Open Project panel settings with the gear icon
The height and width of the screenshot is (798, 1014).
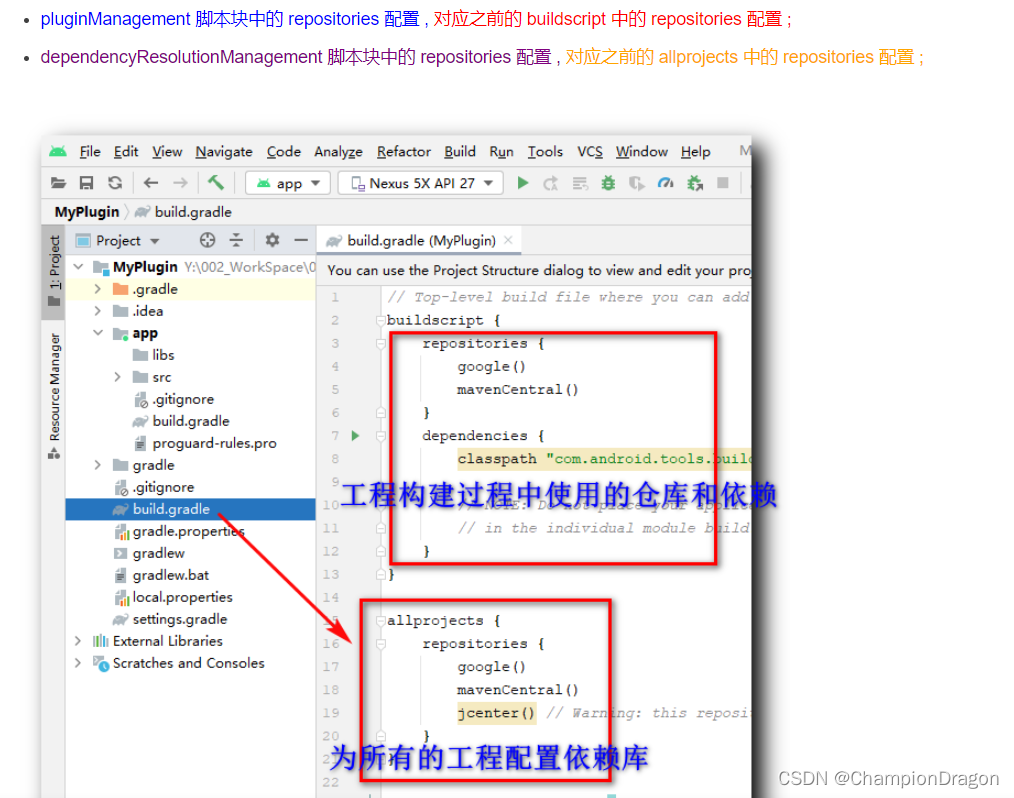[270, 240]
